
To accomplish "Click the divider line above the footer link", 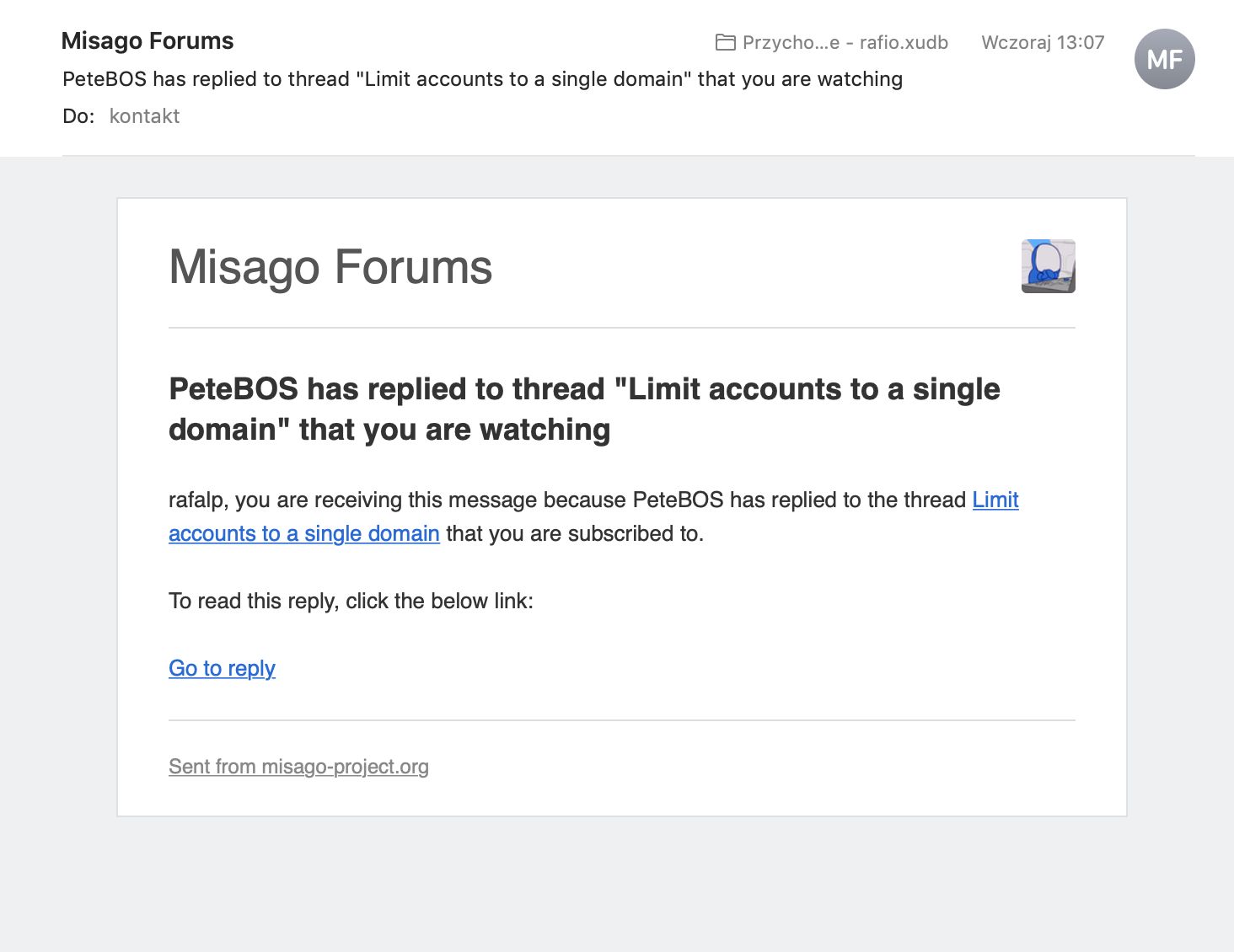I will point(621,720).
